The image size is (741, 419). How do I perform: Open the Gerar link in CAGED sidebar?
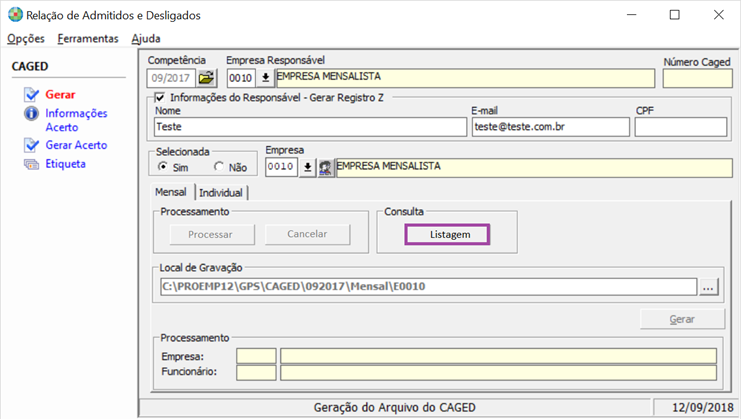point(60,94)
